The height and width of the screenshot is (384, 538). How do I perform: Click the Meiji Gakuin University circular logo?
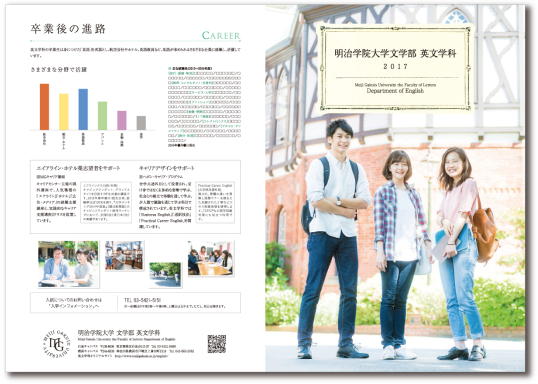(57, 343)
